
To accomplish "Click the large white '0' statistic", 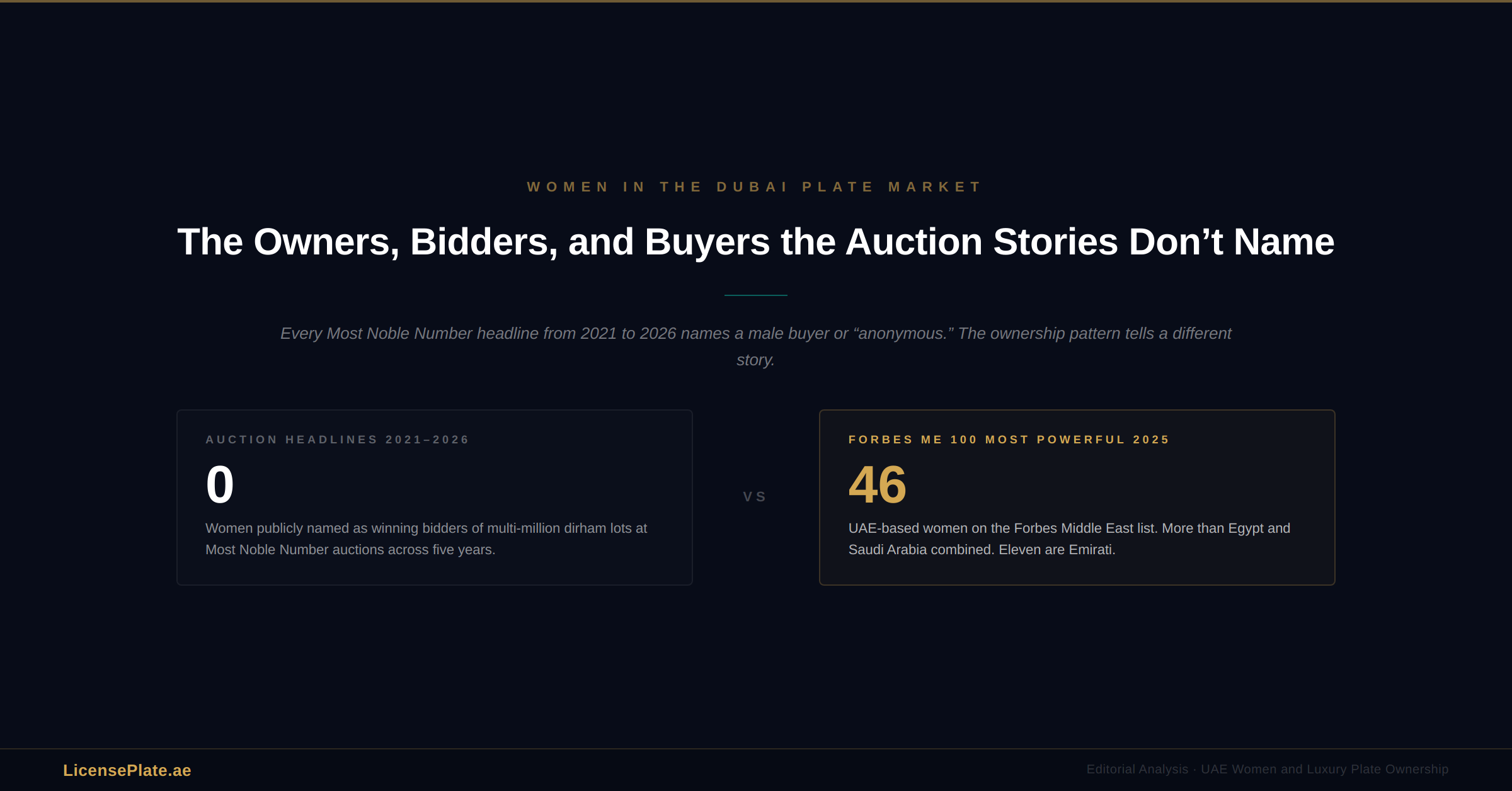I will click(220, 484).
